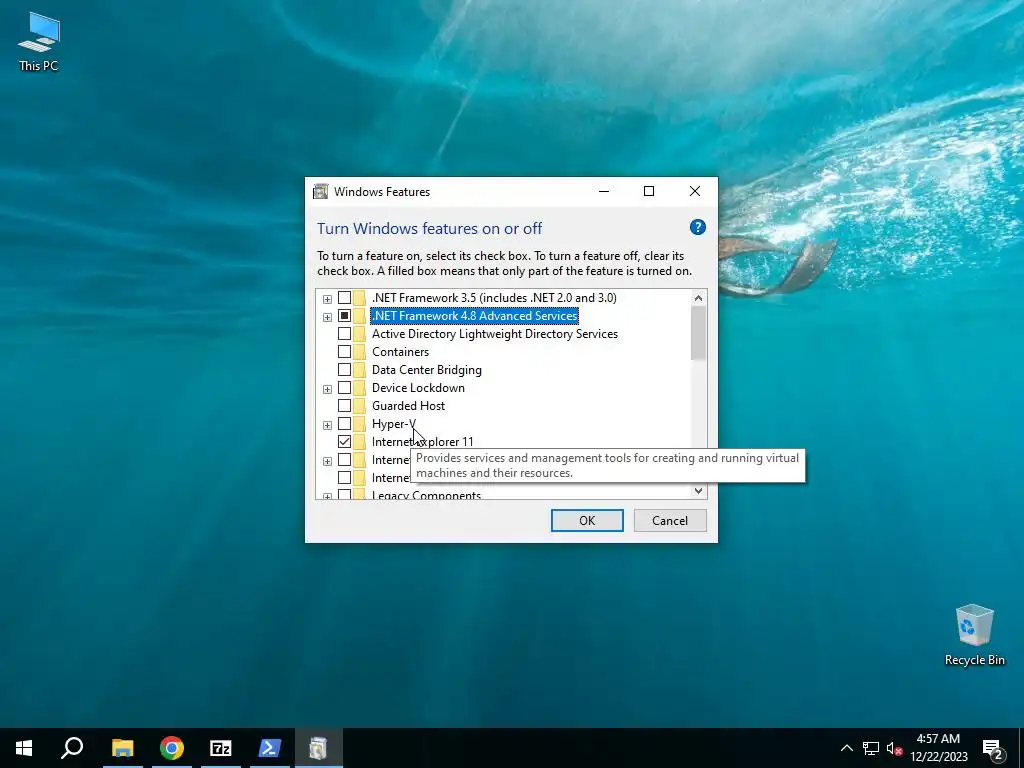The width and height of the screenshot is (1024, 768).
Task: Select the Internet Explorer 11 row
Action: pos(423,441)
